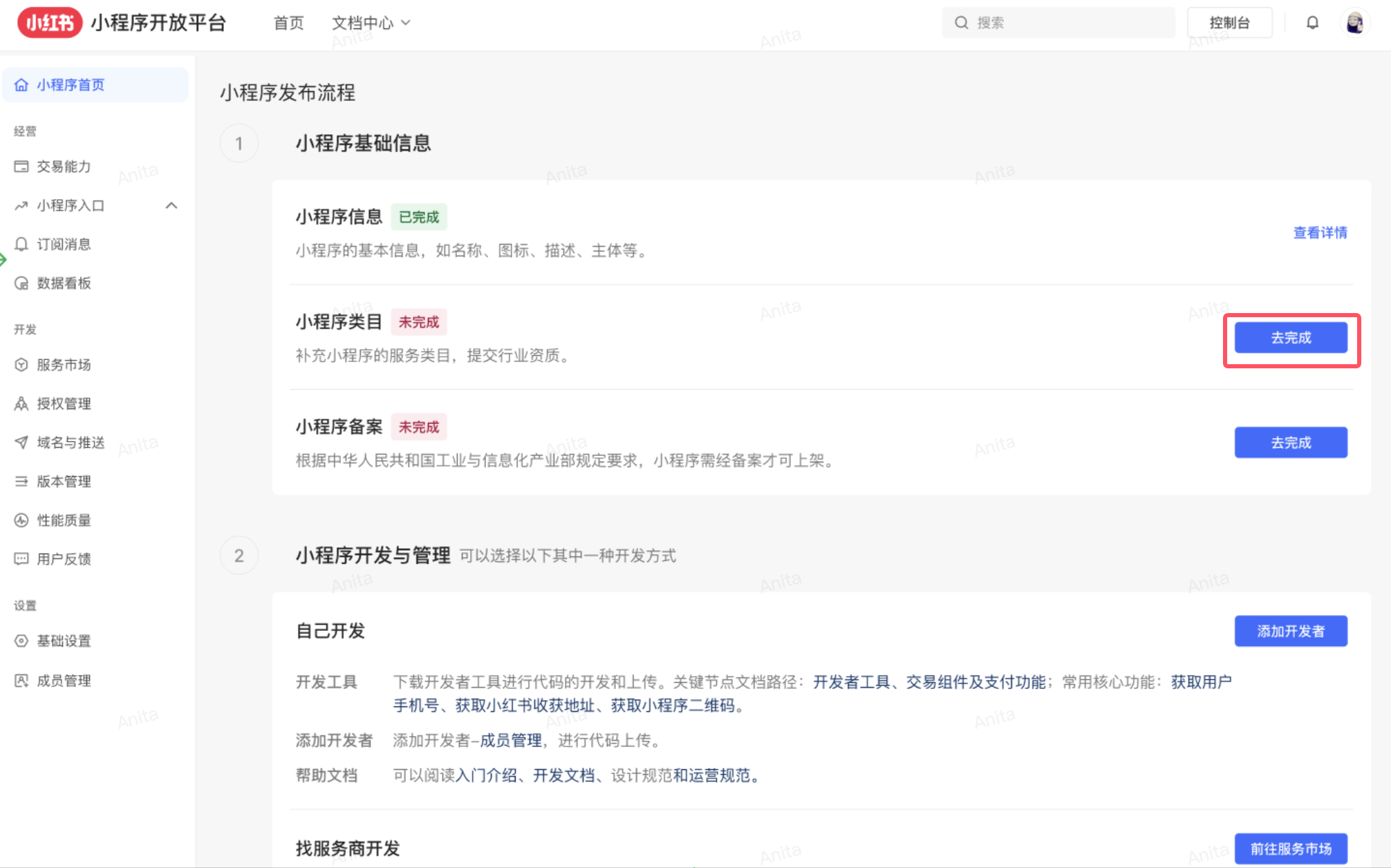The width and height of the screenshot is (1391, 868).
Task: Select 订阅消息 in the sidebar
Action: point(63,243)
